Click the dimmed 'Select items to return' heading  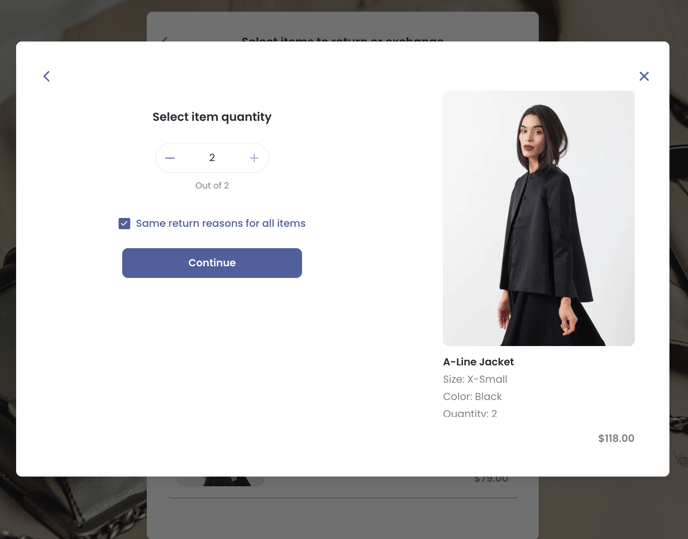click(342, 39)
